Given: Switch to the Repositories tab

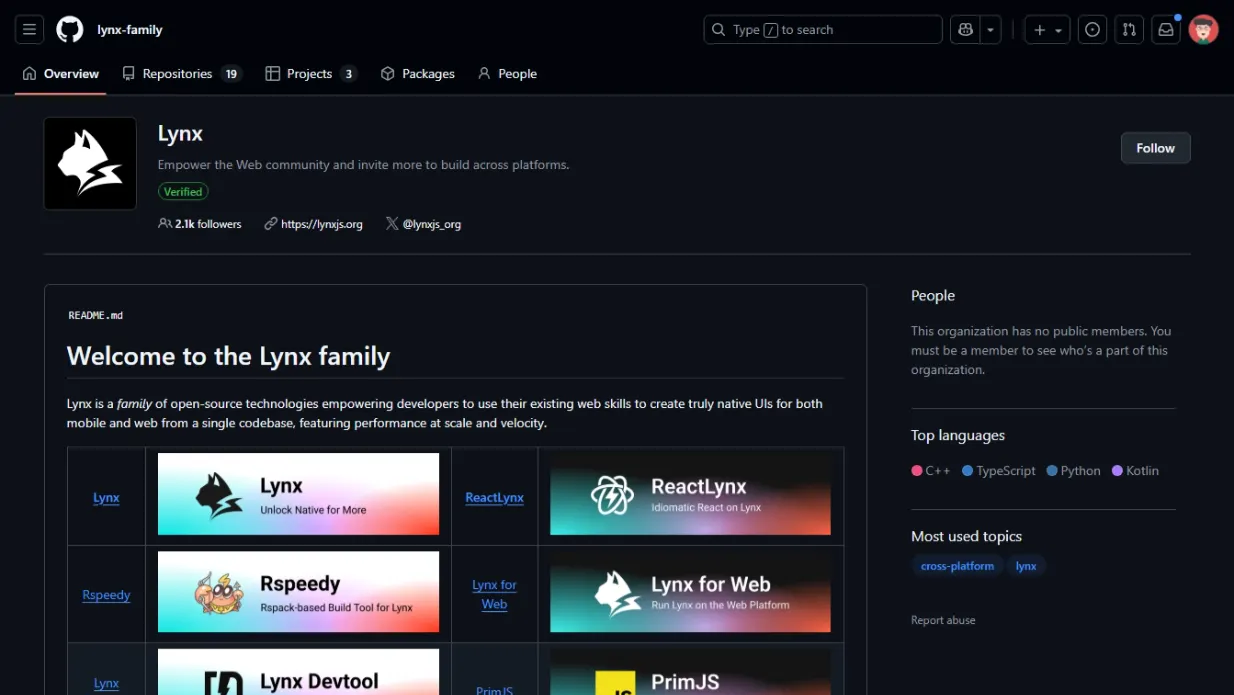Looking at the screenshot, I should (181, 74).
